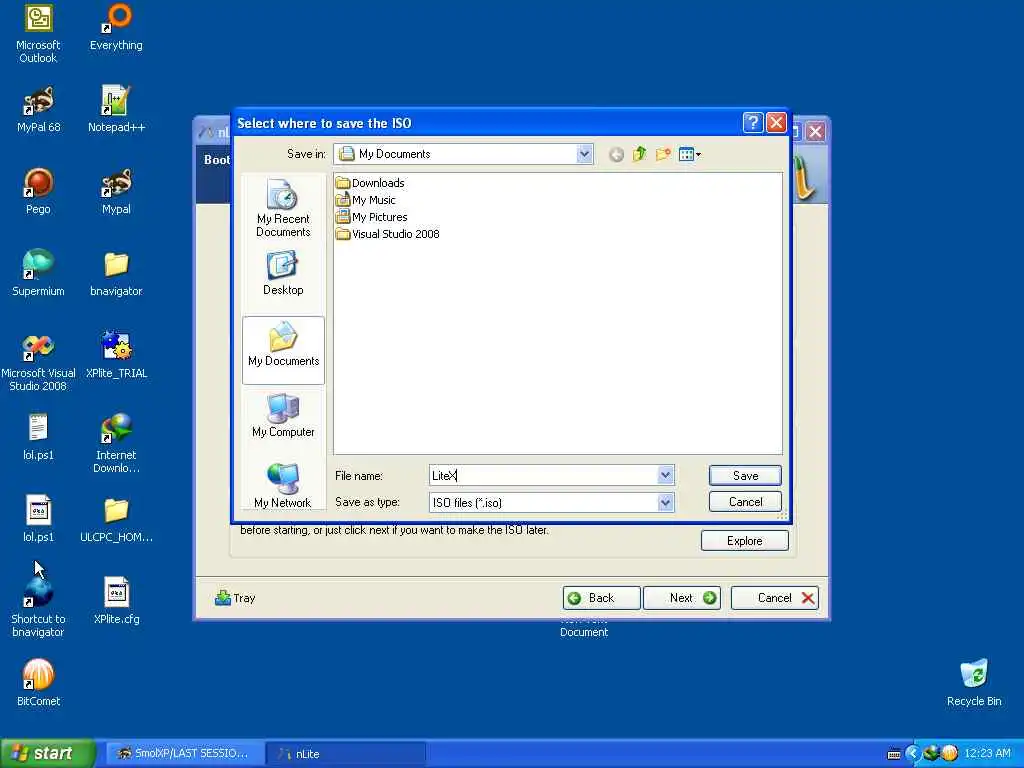Select the lol.ps1 text document icon
This screenshot has height=768, width=1024.
pos(38,437)
